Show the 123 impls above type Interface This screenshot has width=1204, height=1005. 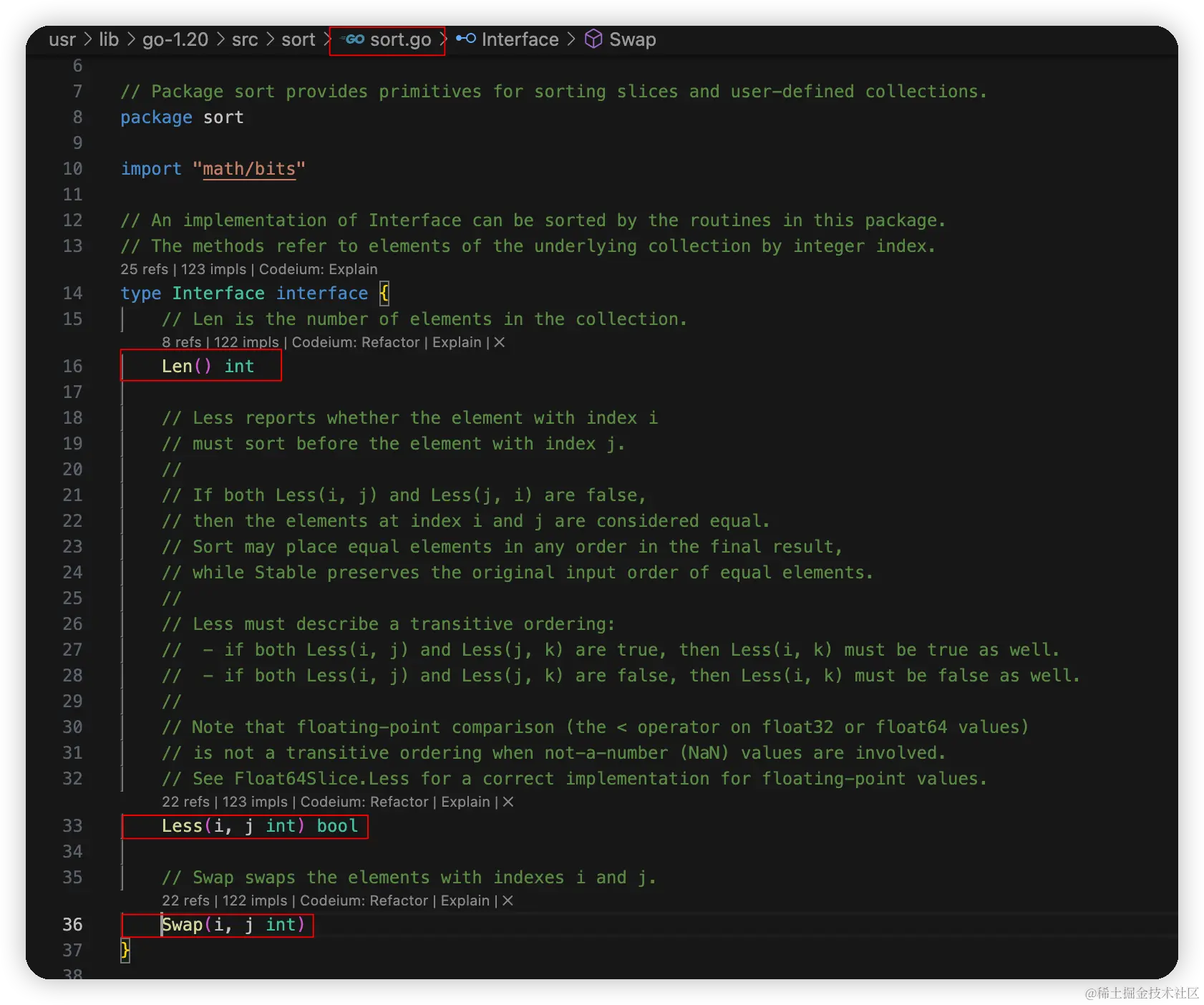[213, 269]
